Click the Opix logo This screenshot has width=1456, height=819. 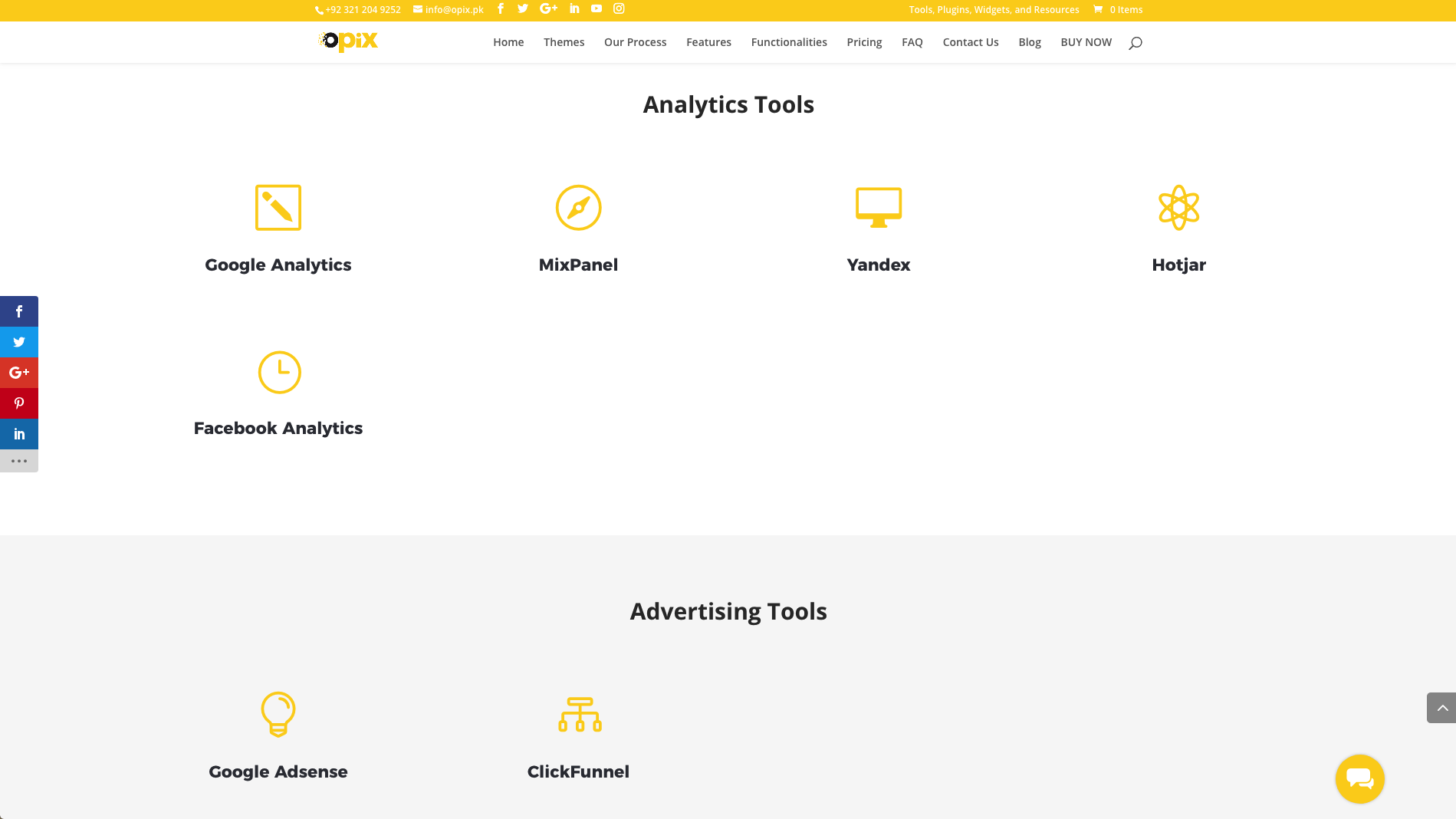348,41
